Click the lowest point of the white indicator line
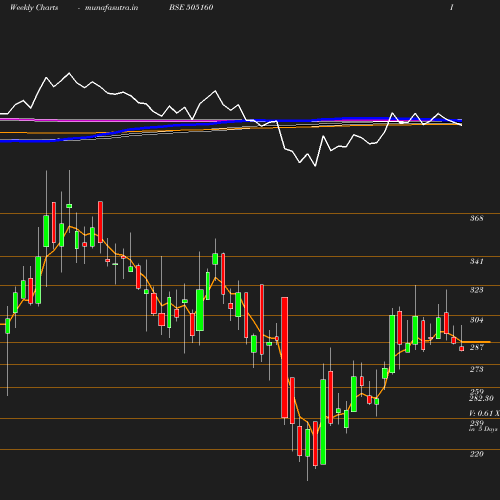The width and height of the screenshot is (500, 500). point(315,166)
